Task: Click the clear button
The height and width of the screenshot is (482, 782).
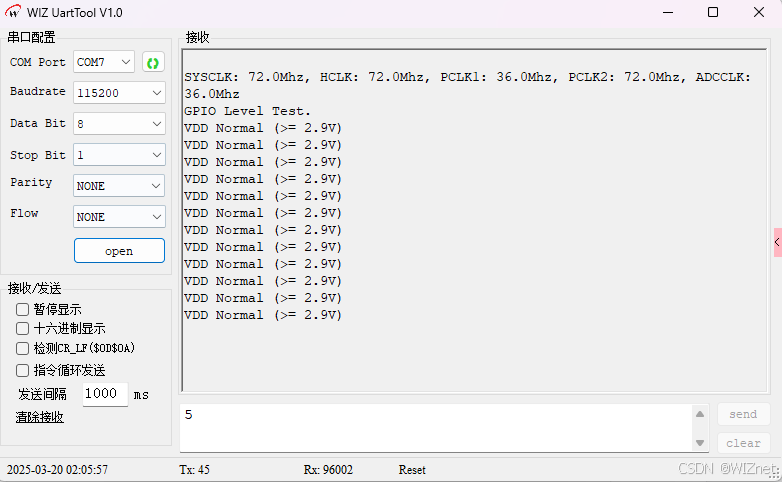Action: click(x=743, y=443)
